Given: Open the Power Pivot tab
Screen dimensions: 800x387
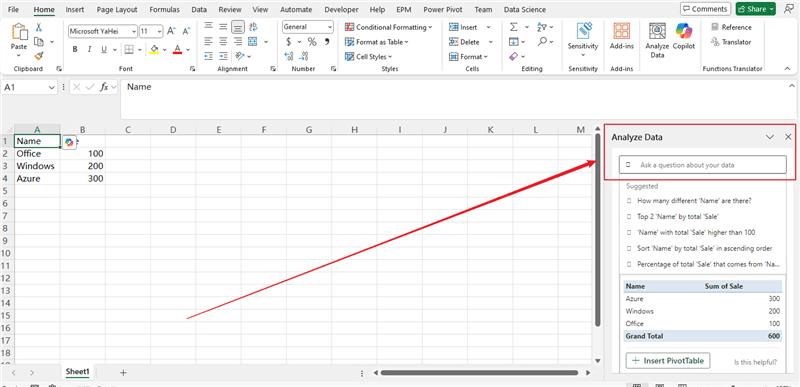Looking at the screenshot, I should 443,10.
